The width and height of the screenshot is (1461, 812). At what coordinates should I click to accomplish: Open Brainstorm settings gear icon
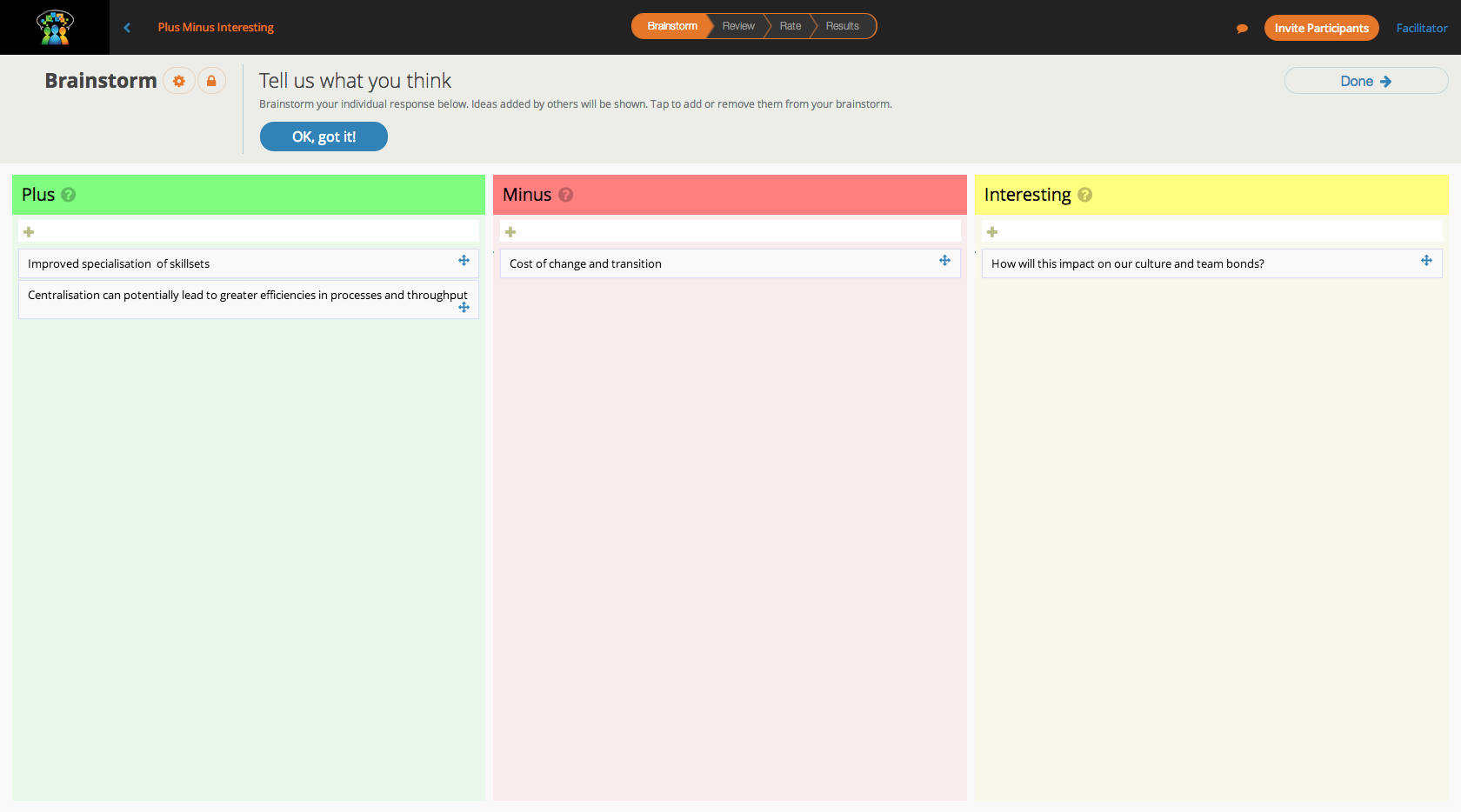pyautogui.click(x=179, y=81)
